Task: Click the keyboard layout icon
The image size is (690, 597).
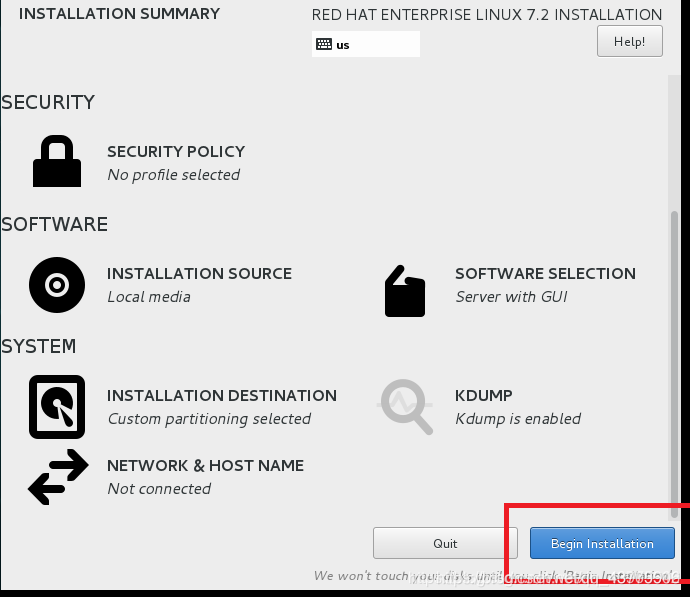Action: [x=324, y=44]
